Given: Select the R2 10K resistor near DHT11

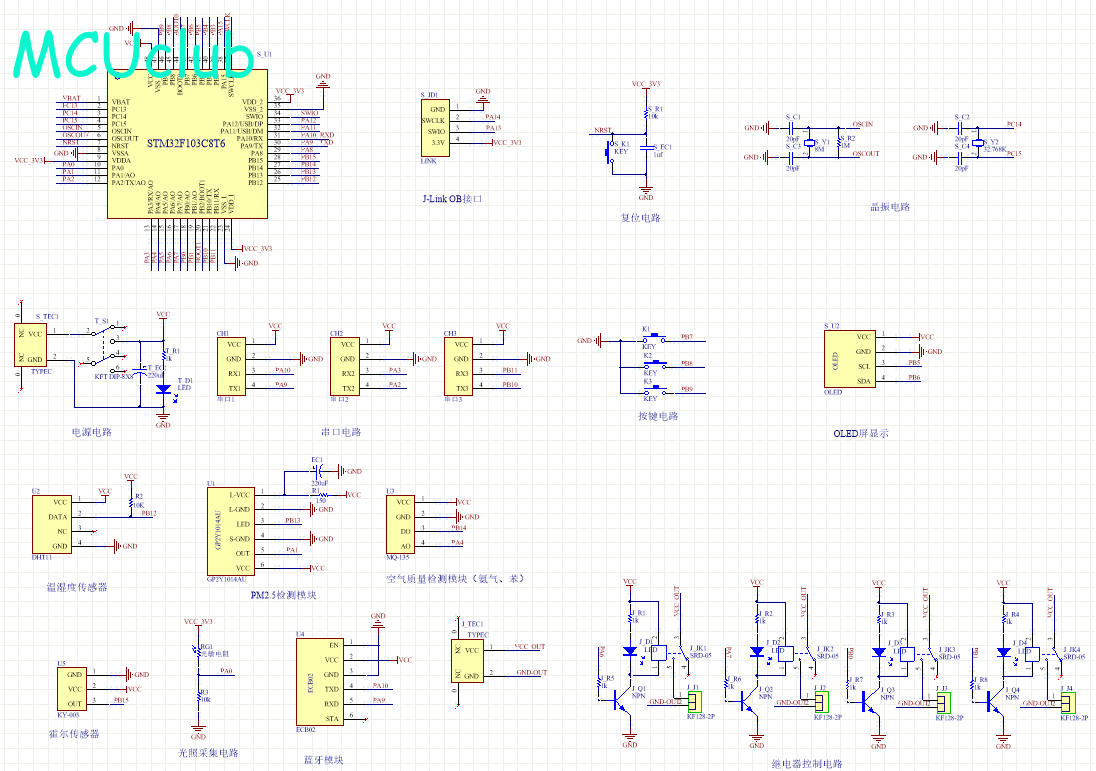Looking at the screenshot, I should [131, 503].
